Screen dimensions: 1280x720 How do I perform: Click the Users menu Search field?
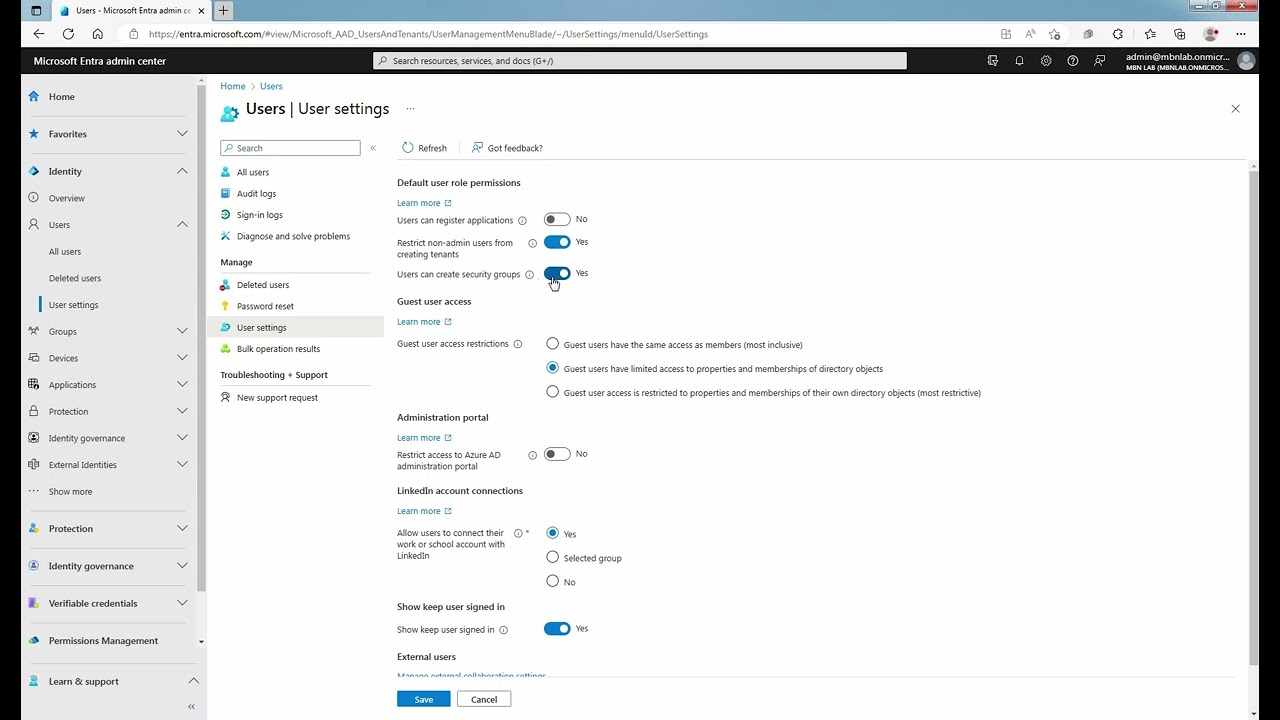290,148
